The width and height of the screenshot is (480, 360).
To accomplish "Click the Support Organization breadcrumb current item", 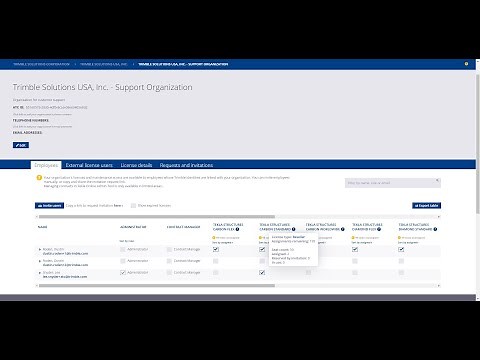I will [x=183, y=64].
